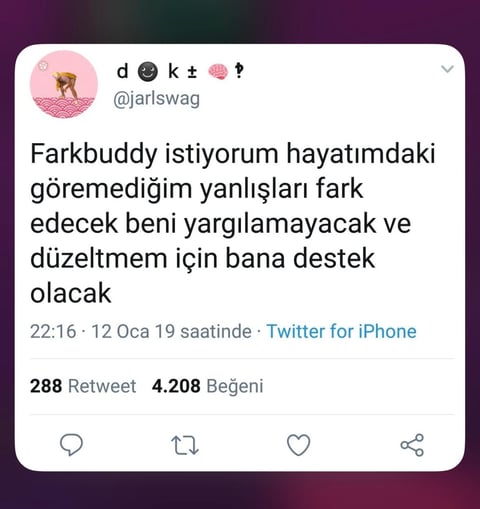View the 288 Retweet list
The image size is (480, 509).
(x=83, y=386)
